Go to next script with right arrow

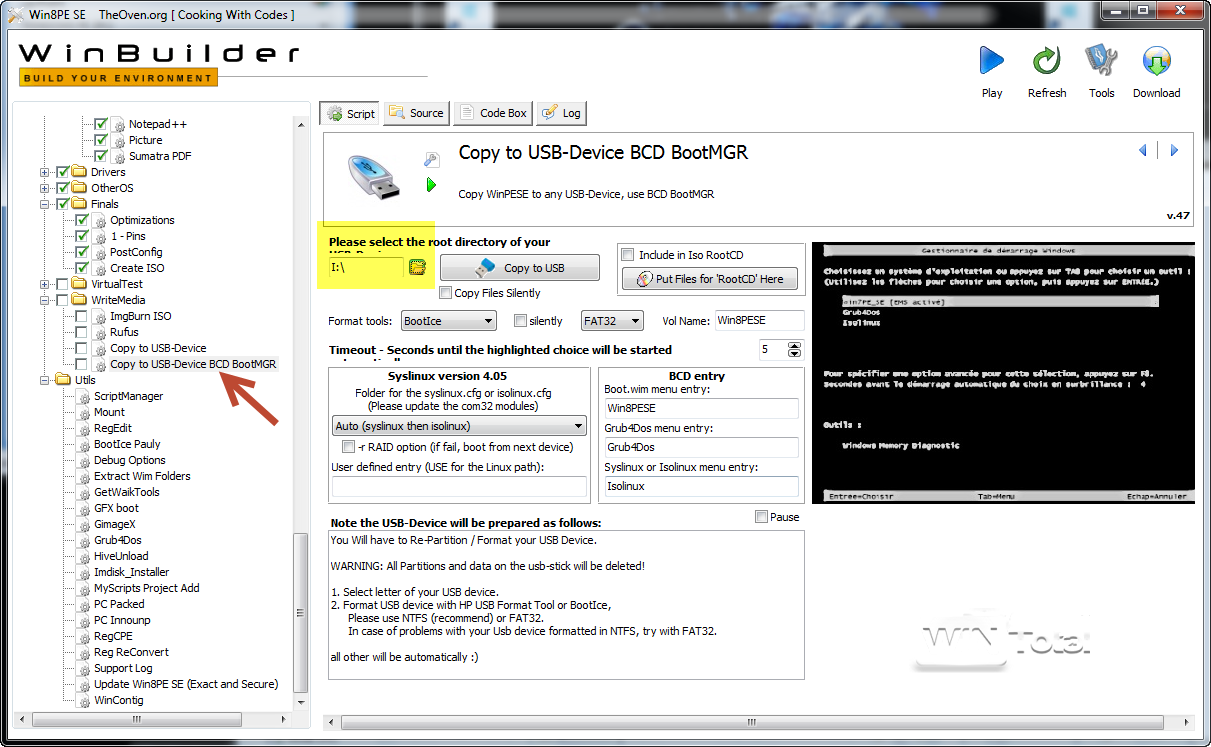point(1174,151)
